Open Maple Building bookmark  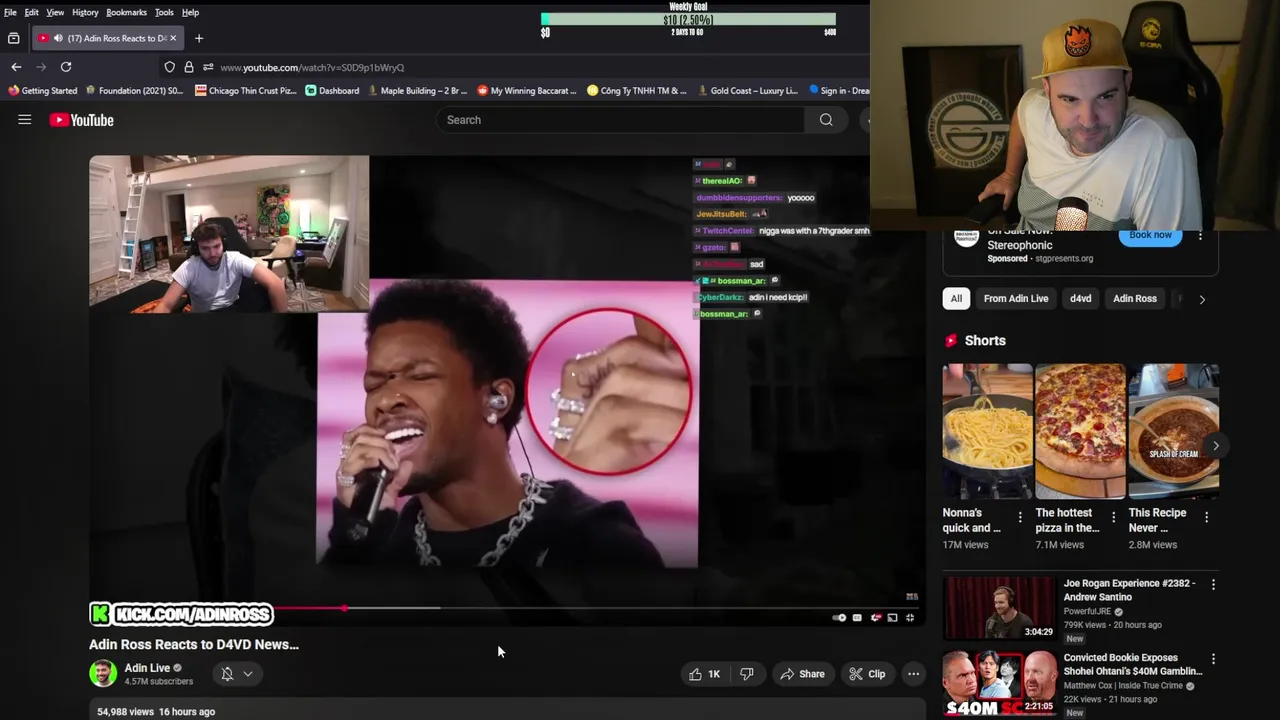(x=417, y=90)
